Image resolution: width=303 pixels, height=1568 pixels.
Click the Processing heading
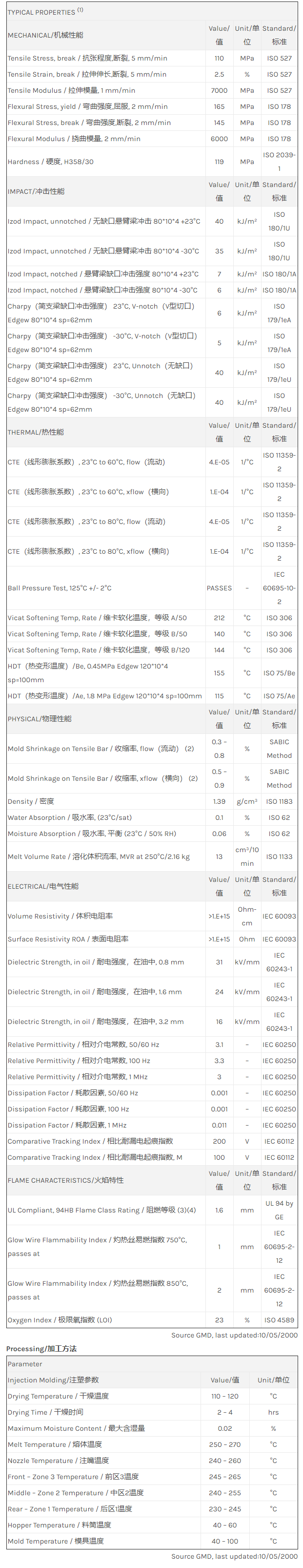(x=41, y=1349)
